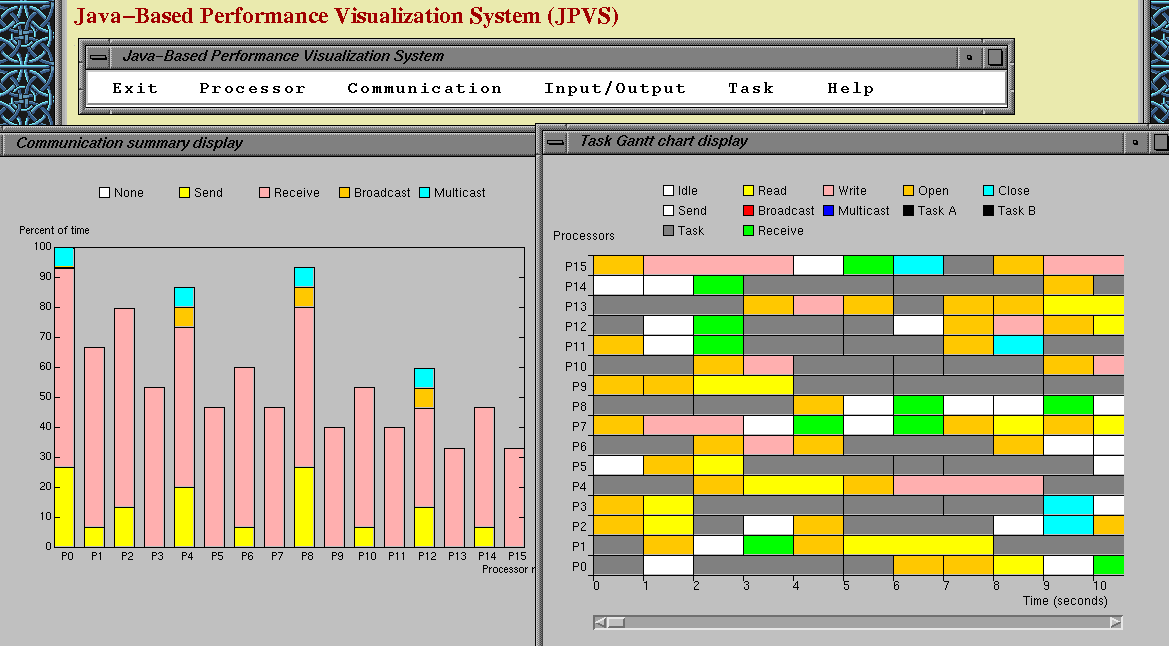
Task: Click the Gantt time scrollbar thumb
Action: (616, 622)
